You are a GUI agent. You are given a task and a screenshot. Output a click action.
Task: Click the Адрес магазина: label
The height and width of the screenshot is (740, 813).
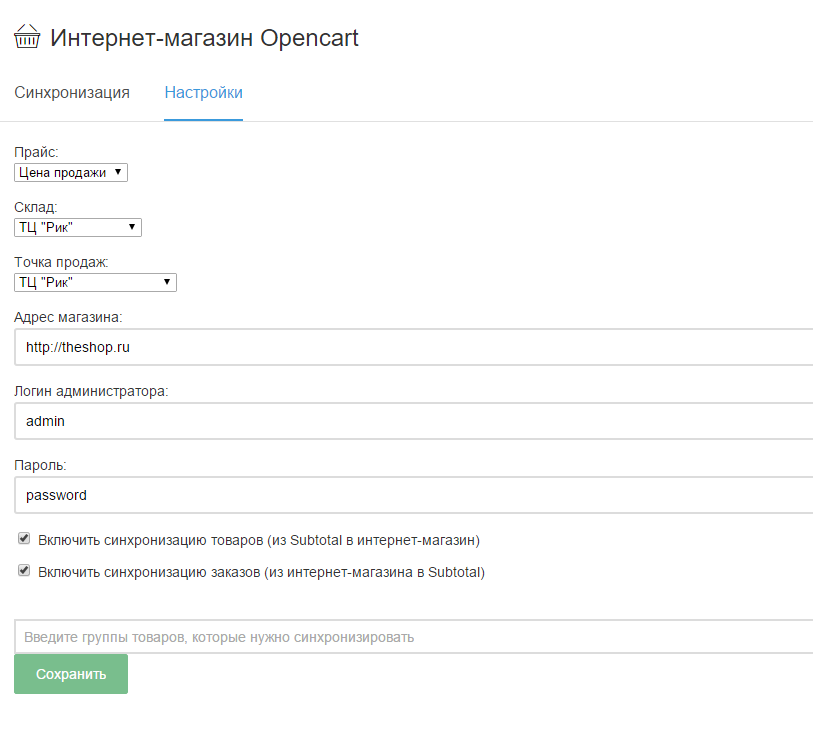coord(68,317)
